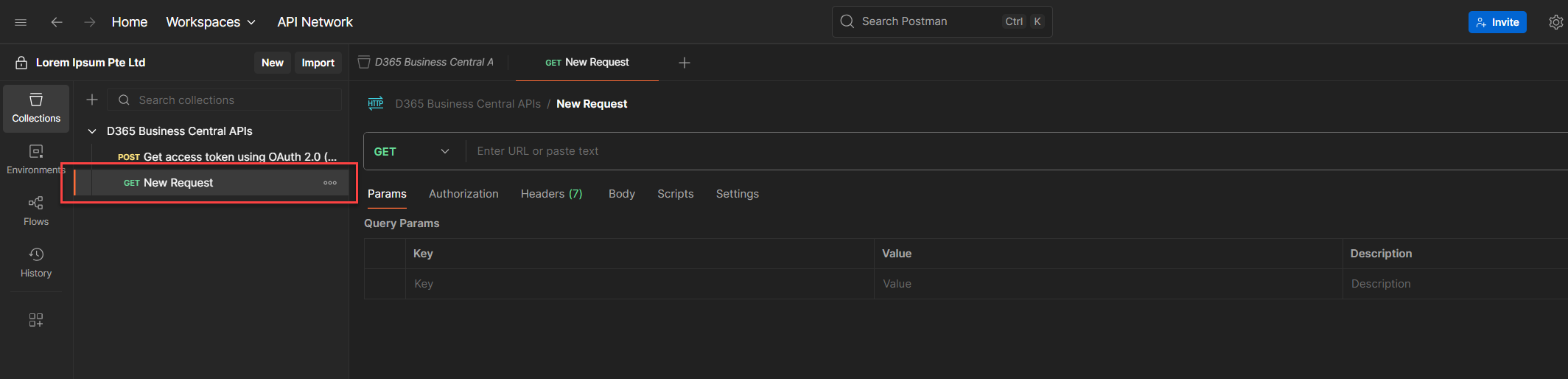Switch to the D365 Business Central A tab
1568x379 pixels.
click(x=426, y=63)
